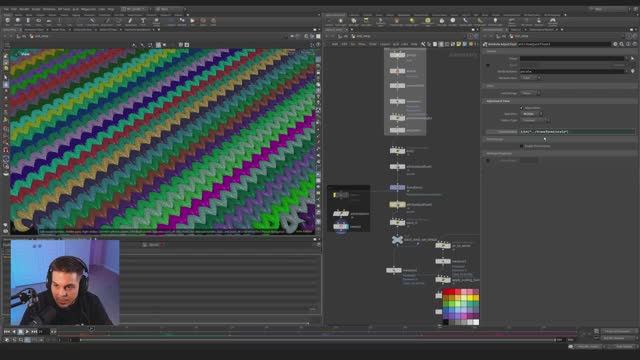Switch to the Modify shelf tab
640x360 pixels.
[x=18, y=15]
